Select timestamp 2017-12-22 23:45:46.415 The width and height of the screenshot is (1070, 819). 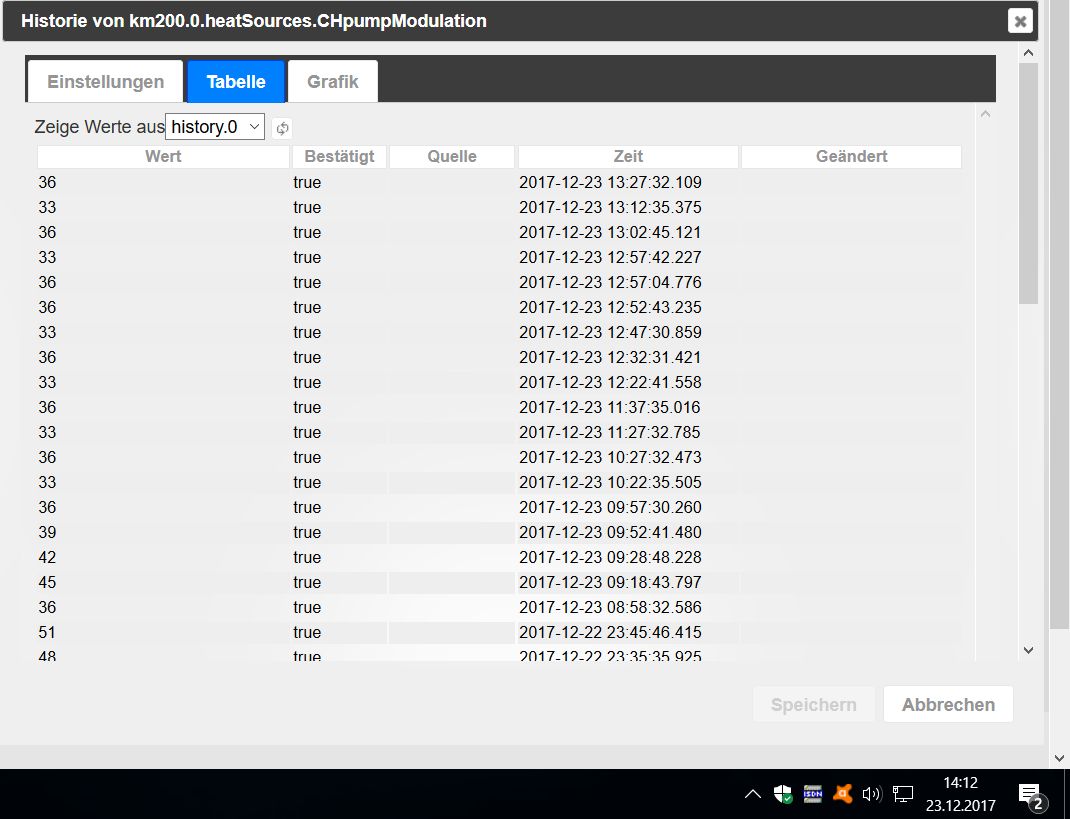click(x=610, y=633)
